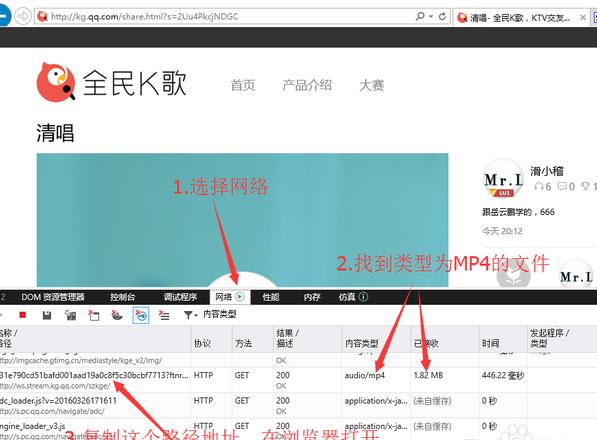597x440 pixels.
Task: Click path ws.stream.kg.qq.com/szkge/
Action: pos(55,386)
